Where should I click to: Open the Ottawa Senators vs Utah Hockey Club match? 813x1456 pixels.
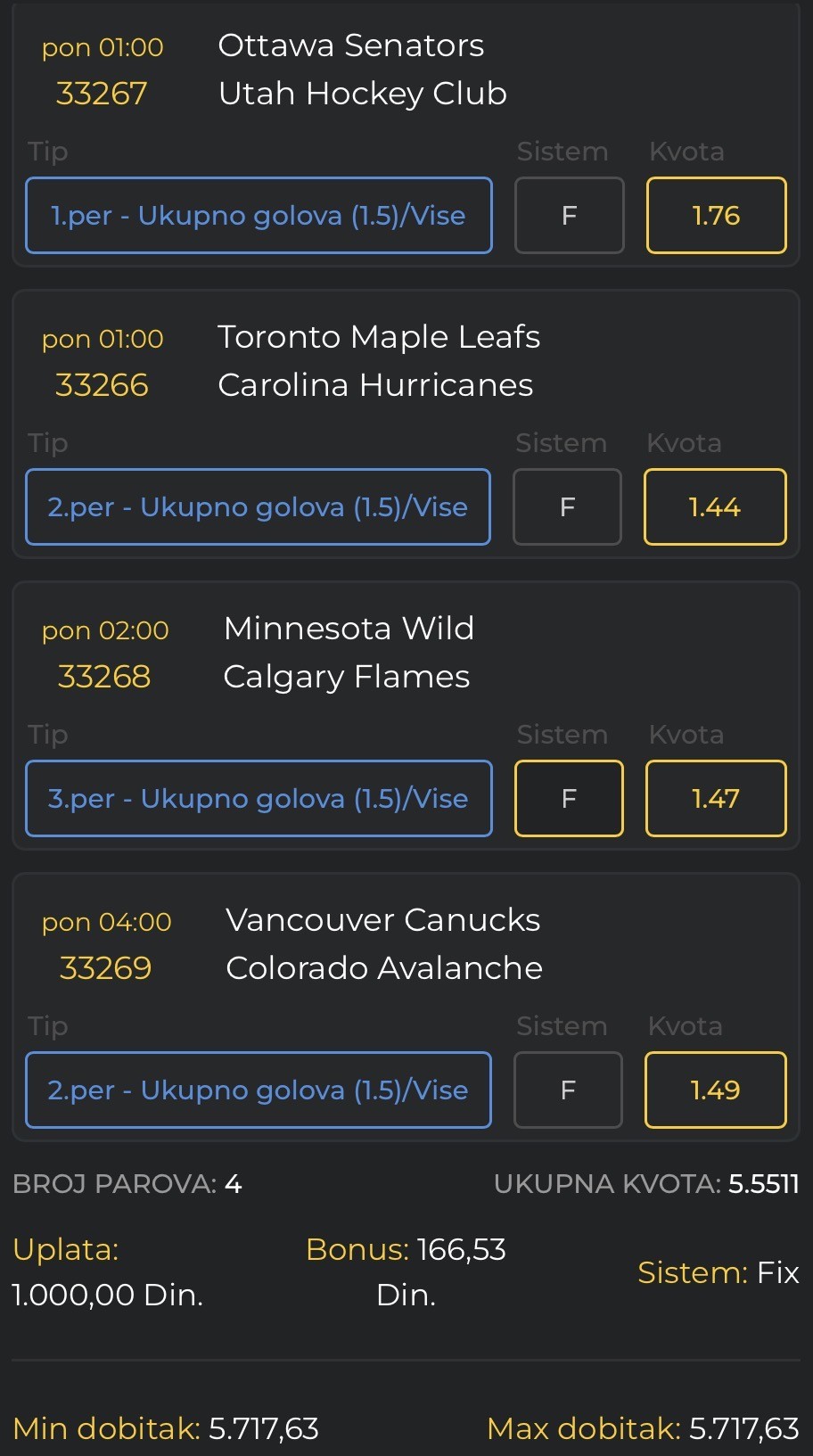pos(362,70)
